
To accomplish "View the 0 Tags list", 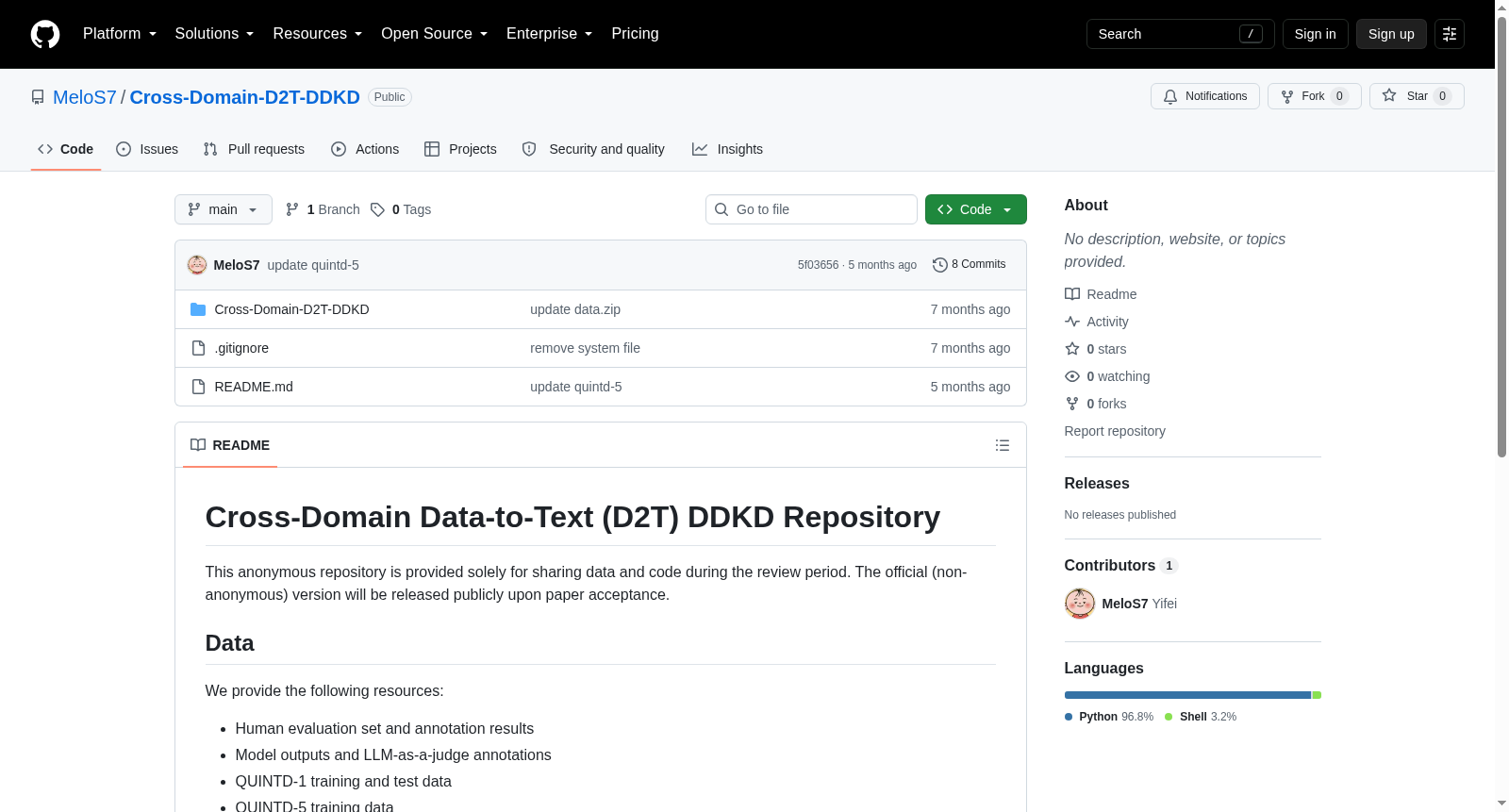I will pyautogui.click(x=401, y=209).
